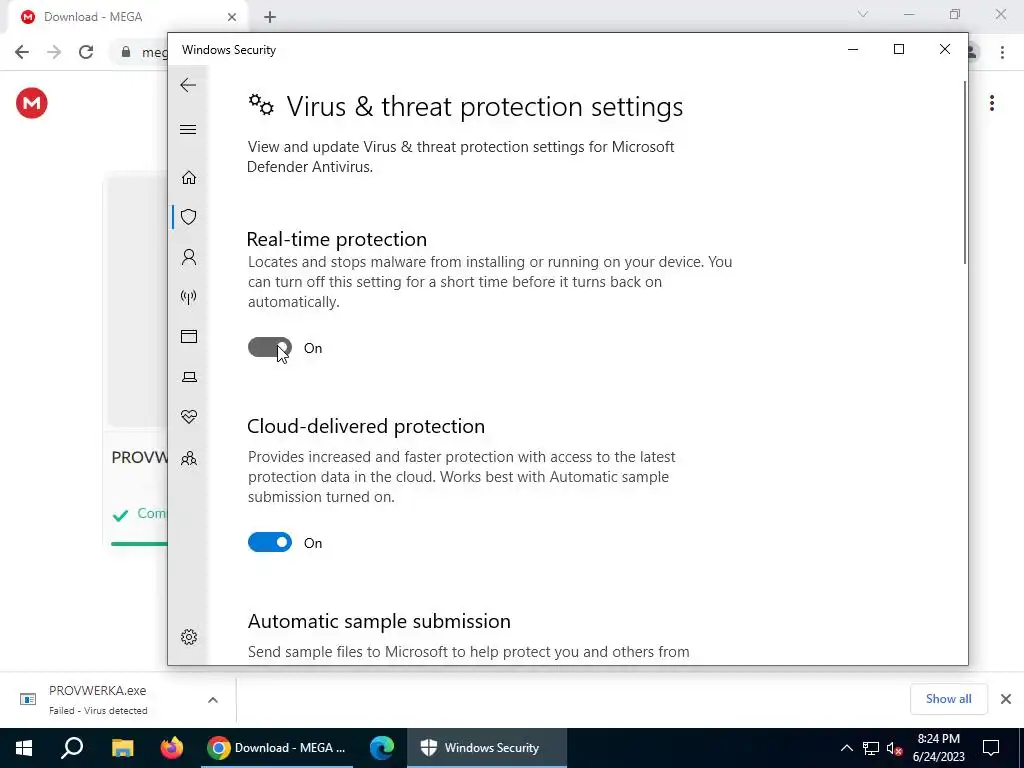This screenshot has width=1024, height=768.
Task: Click the MEGA logo on the page
Action: pos(31,103)
